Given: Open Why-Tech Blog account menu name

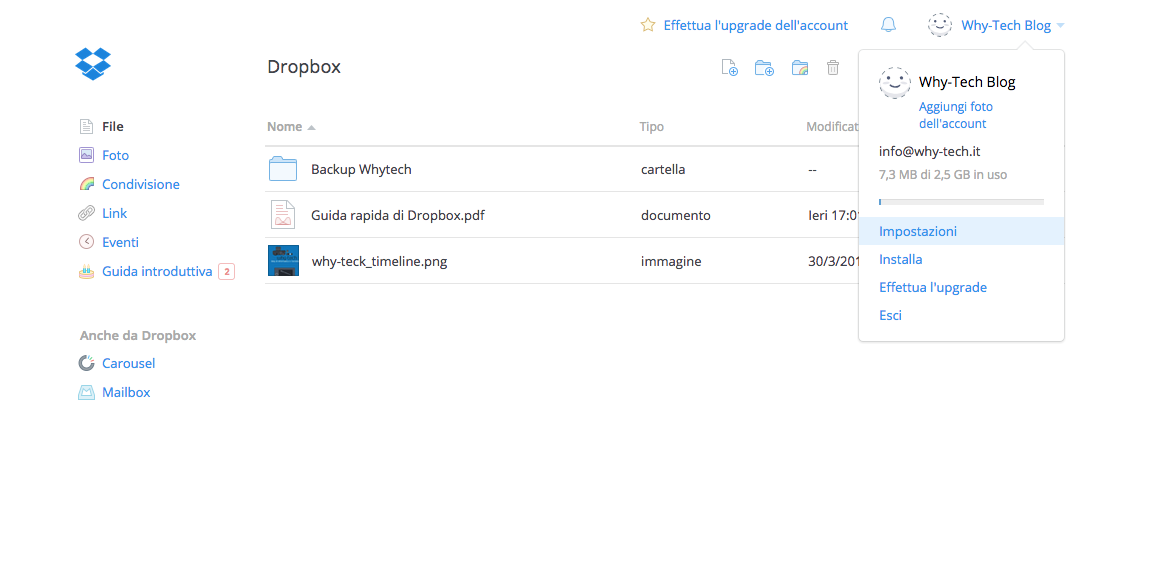Looking at the screenshot, I should pos(1006,26).
